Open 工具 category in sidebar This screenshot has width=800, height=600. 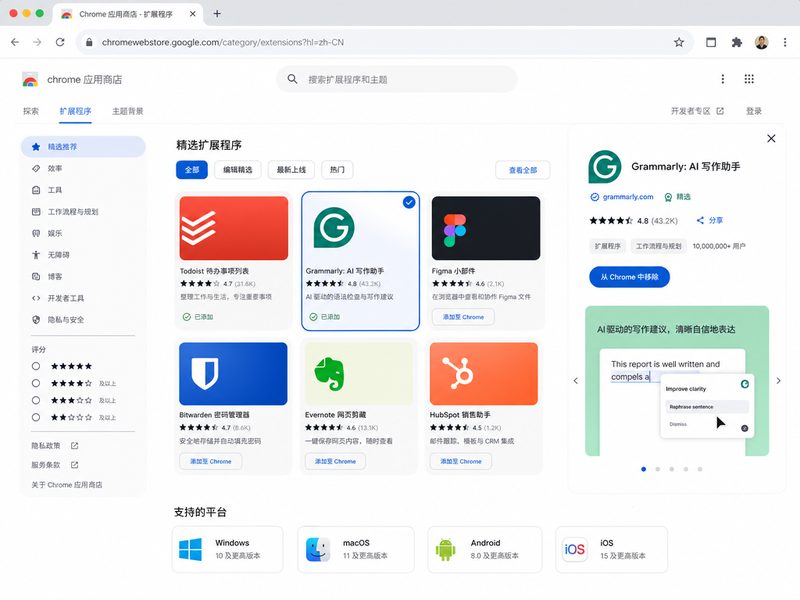(x=83, y=190)
